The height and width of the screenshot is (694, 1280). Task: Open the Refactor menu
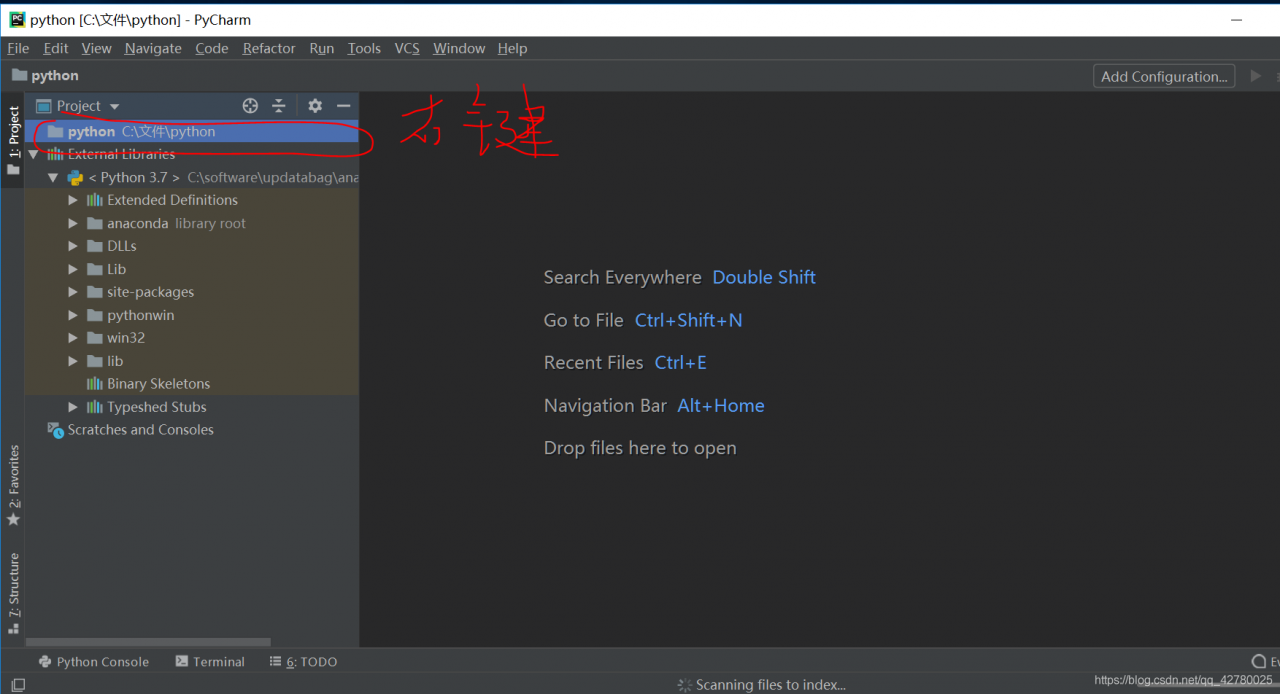(269, 48)
